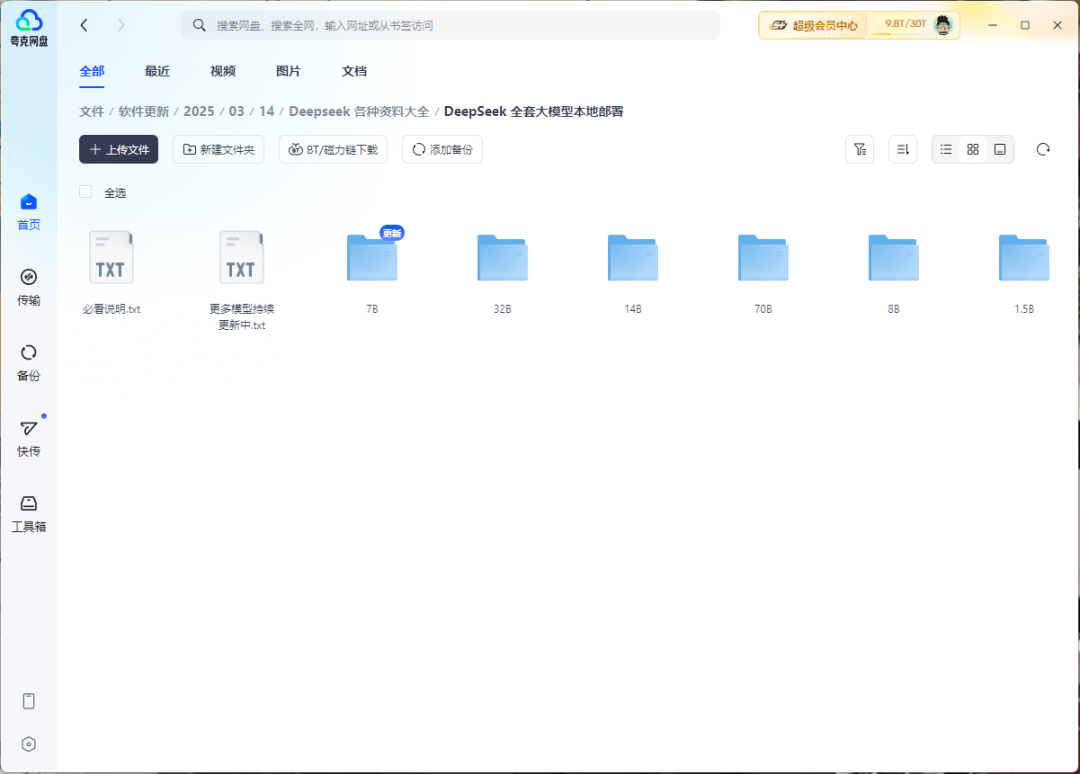
Task: Switch to the 图片 tab
Action: (288, 72)
